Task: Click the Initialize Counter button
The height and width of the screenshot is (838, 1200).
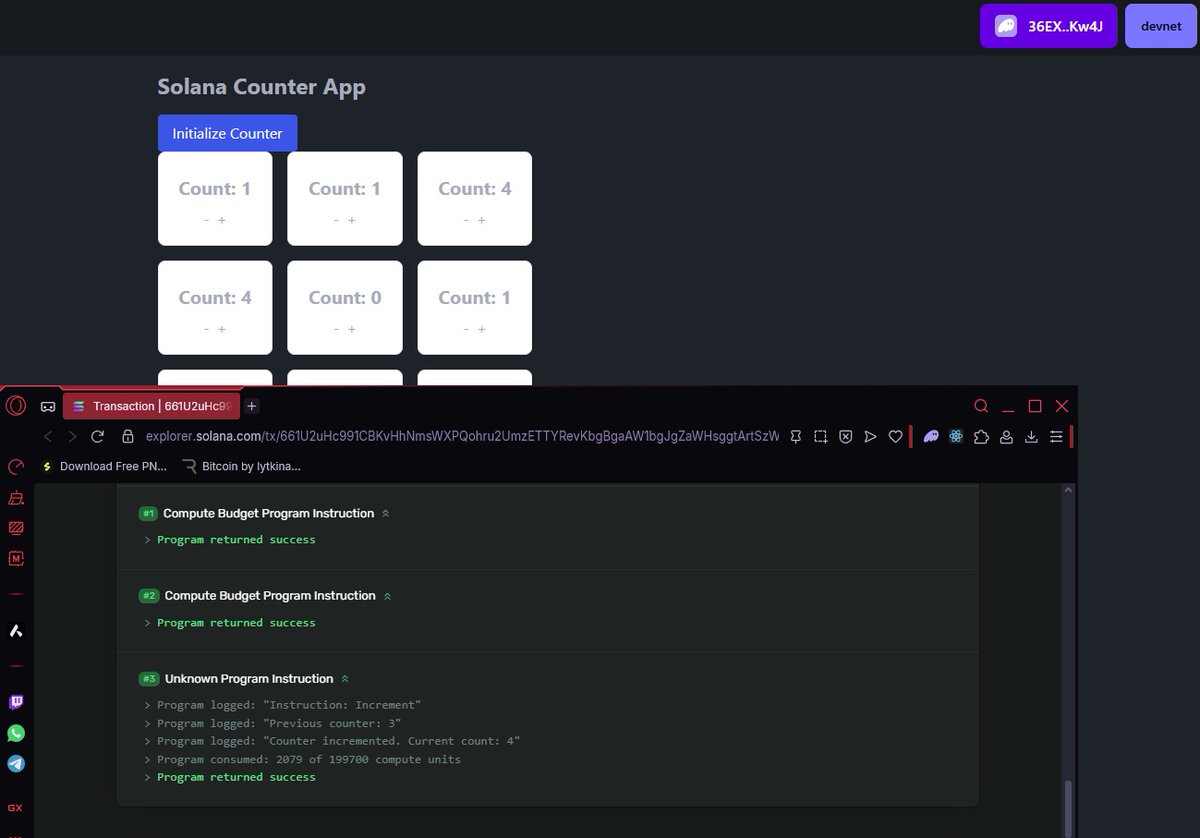Action: 227,133
